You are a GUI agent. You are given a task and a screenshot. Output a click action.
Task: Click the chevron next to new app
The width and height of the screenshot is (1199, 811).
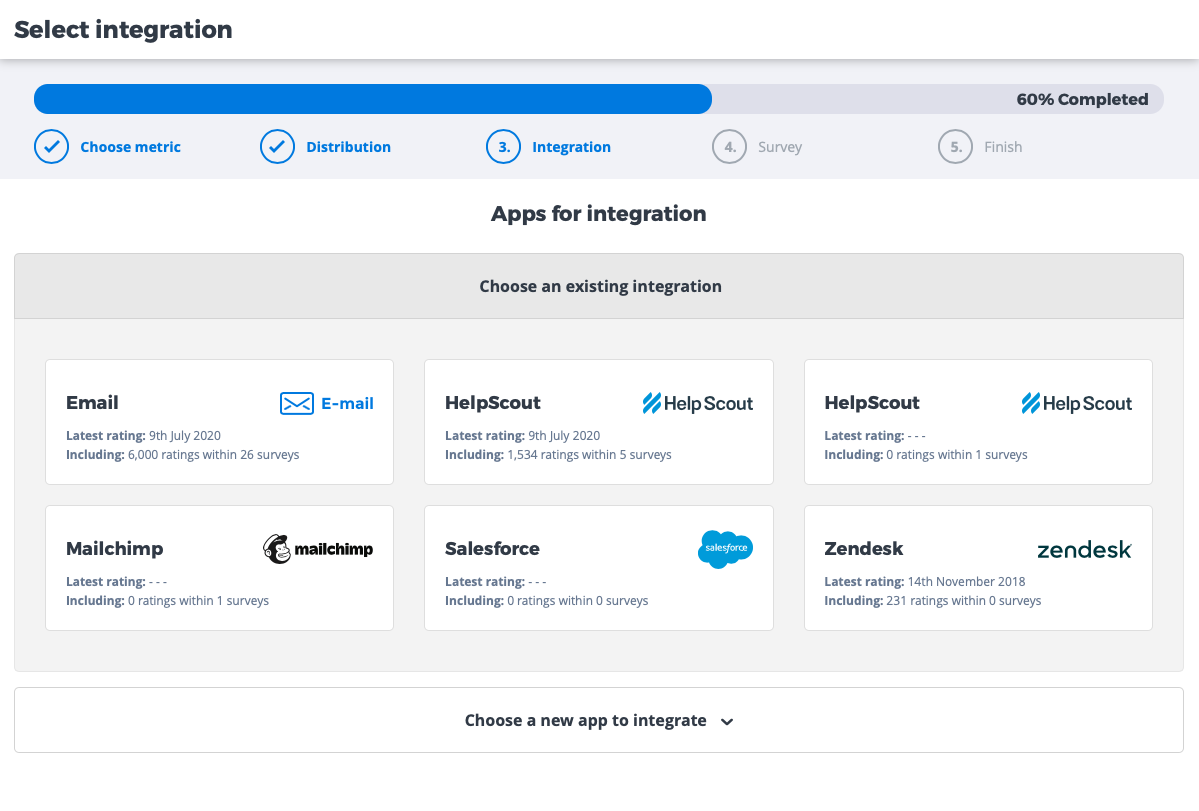727,722
